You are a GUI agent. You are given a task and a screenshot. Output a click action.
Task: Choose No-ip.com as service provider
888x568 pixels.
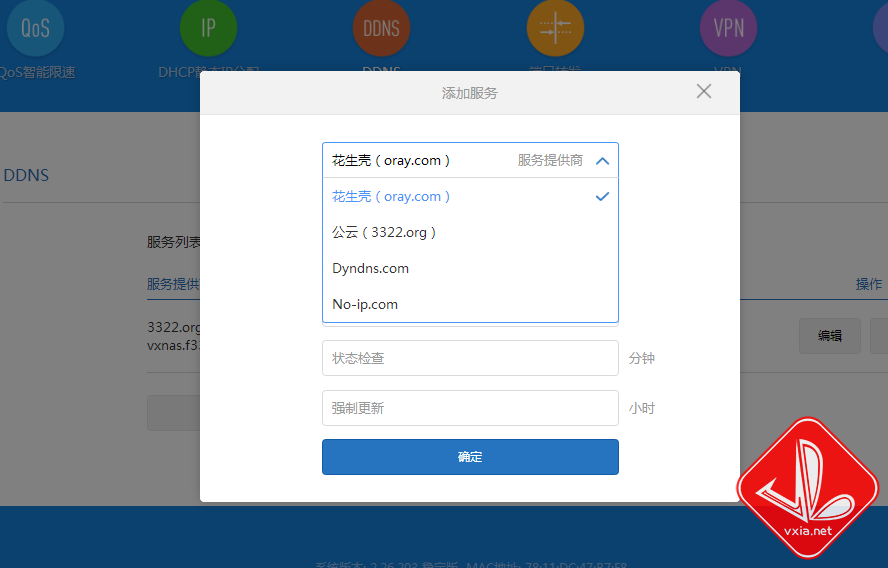click(470, 304)
